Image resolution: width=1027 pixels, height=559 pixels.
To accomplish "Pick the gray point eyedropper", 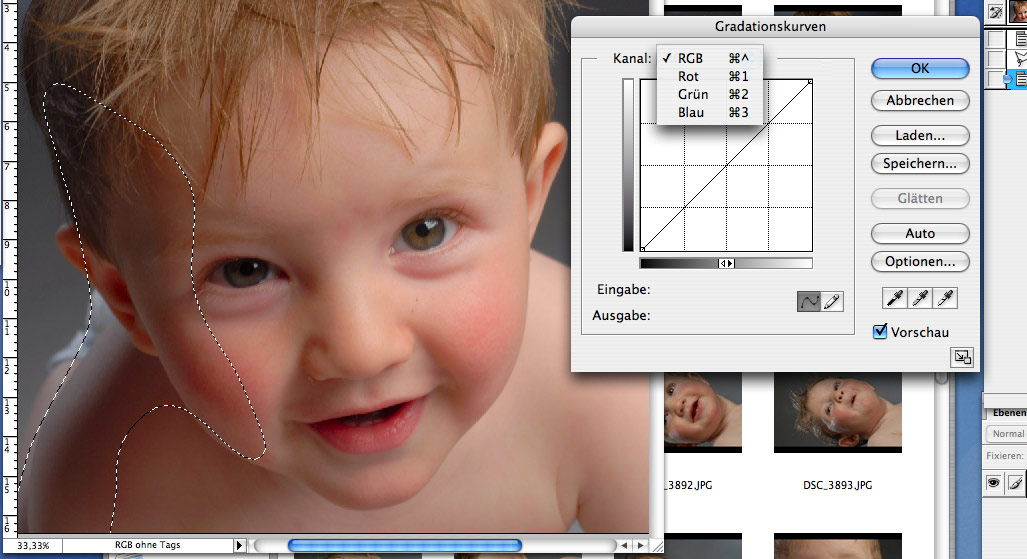I will (919, 297).
